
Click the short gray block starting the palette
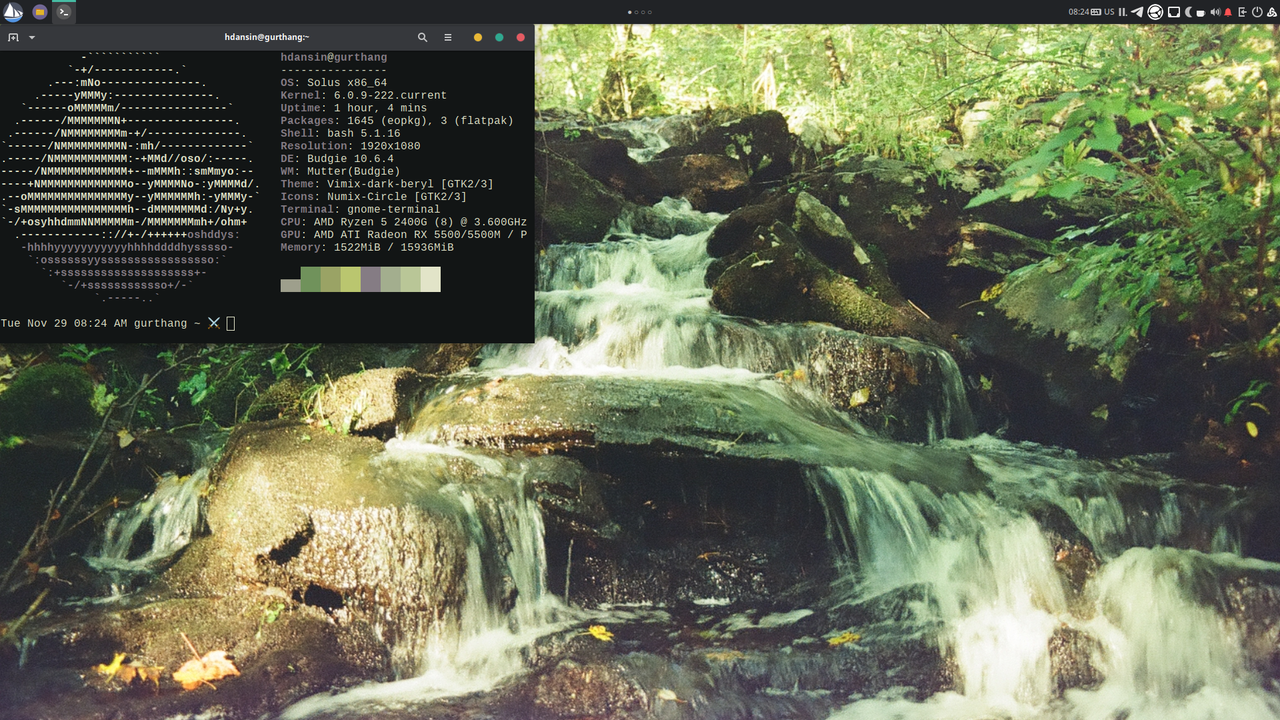[x=291, y=286]
